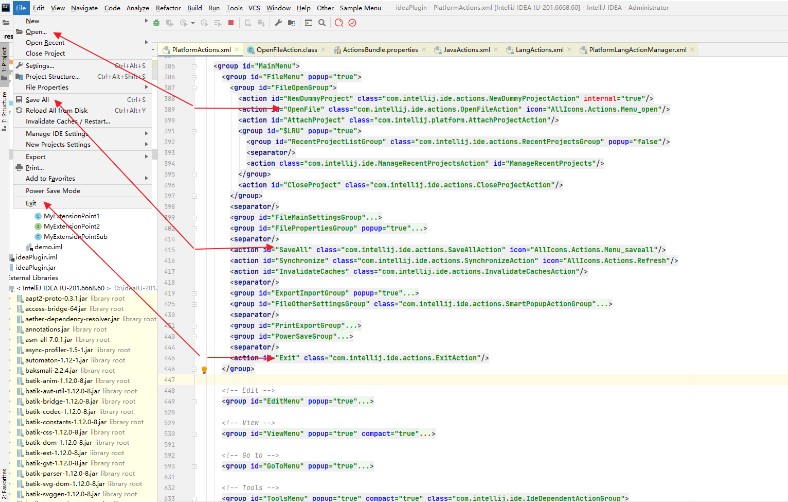Screen dimensions: 788x502
Task: Open the Edit menu in menu bar
Action: pyautogui.click(x=39, y=8)
